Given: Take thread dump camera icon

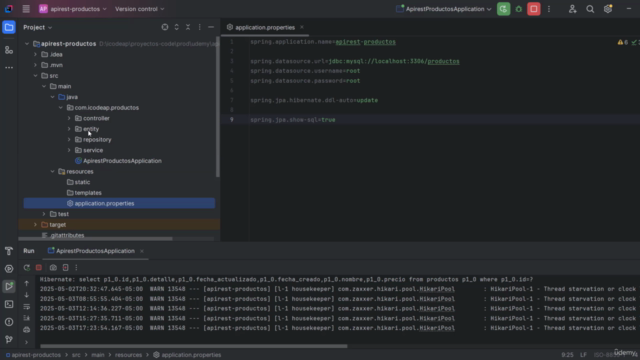Looking at the screenshot, I should 53,267.
